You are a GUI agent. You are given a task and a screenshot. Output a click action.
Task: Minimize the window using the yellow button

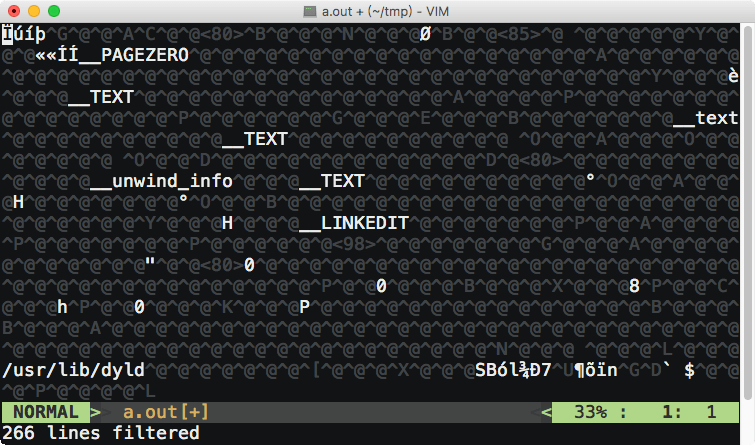33,10
